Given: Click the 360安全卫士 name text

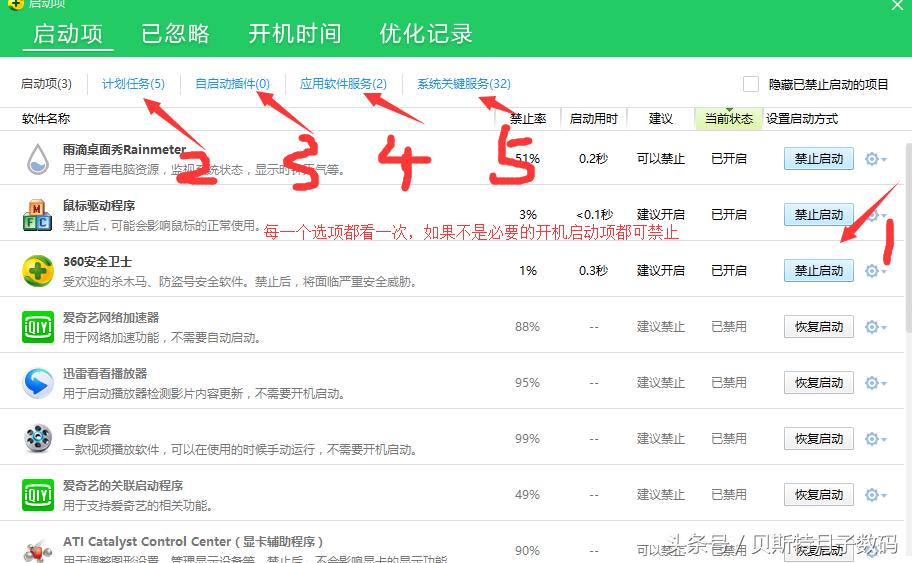Looking at the screenshot, I should pos(97,261).
